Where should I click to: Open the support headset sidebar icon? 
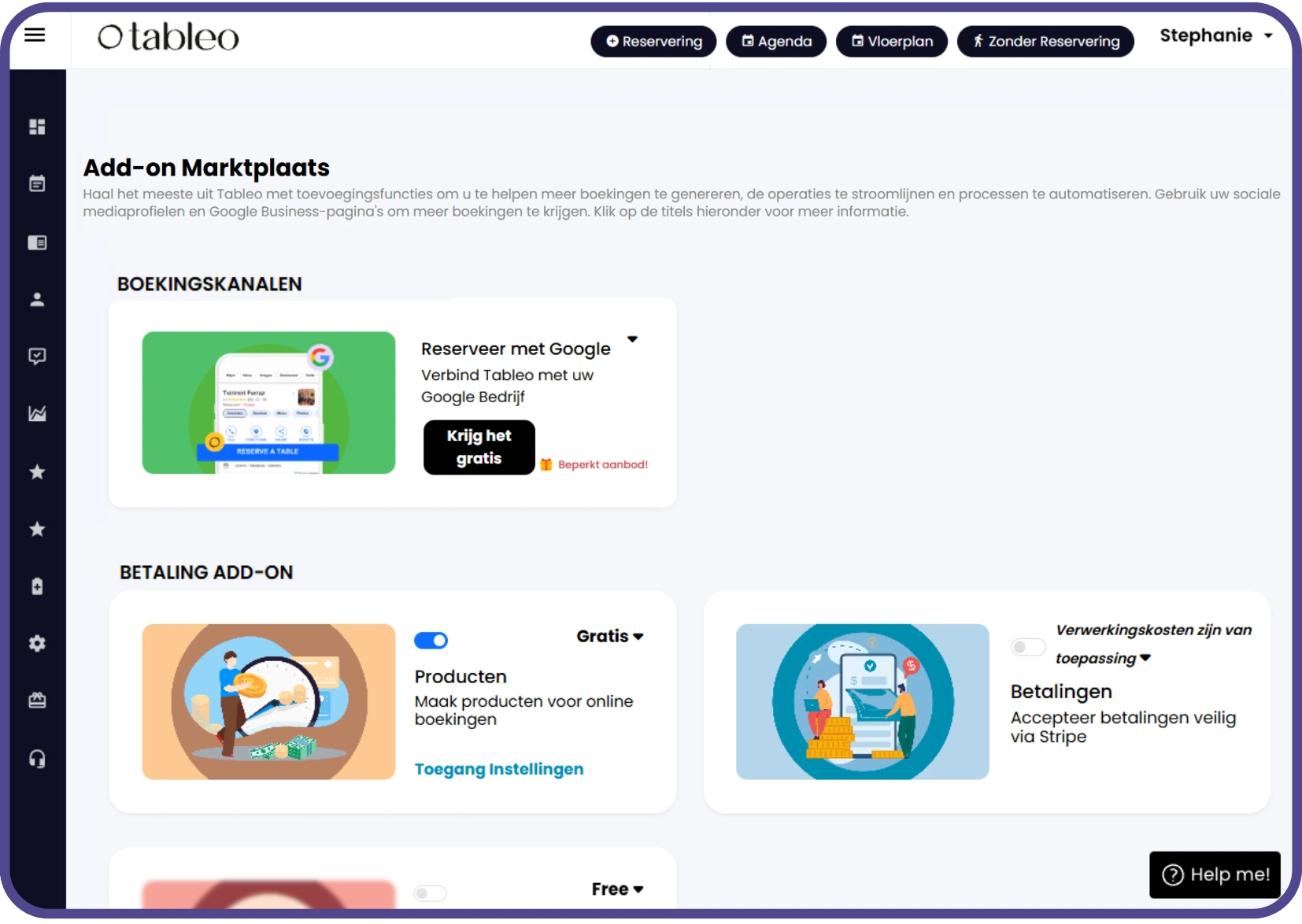pos(37,759)
